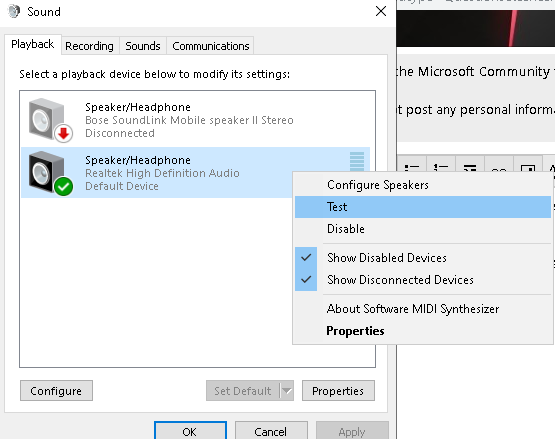Click 'Select a playback device below' label

(154, 74)
